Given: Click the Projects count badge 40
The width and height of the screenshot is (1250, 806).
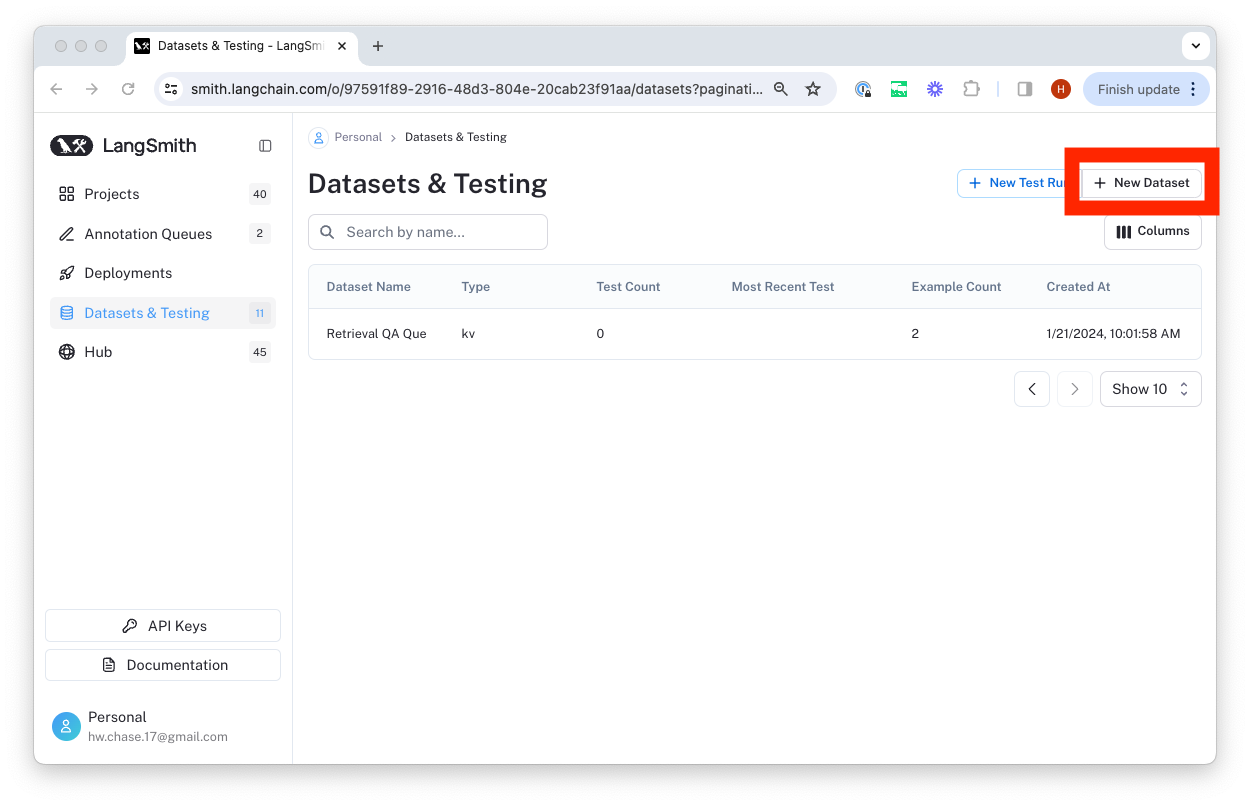Looking at the screenshot, I should pyautogui.click(x=260, y=194).
